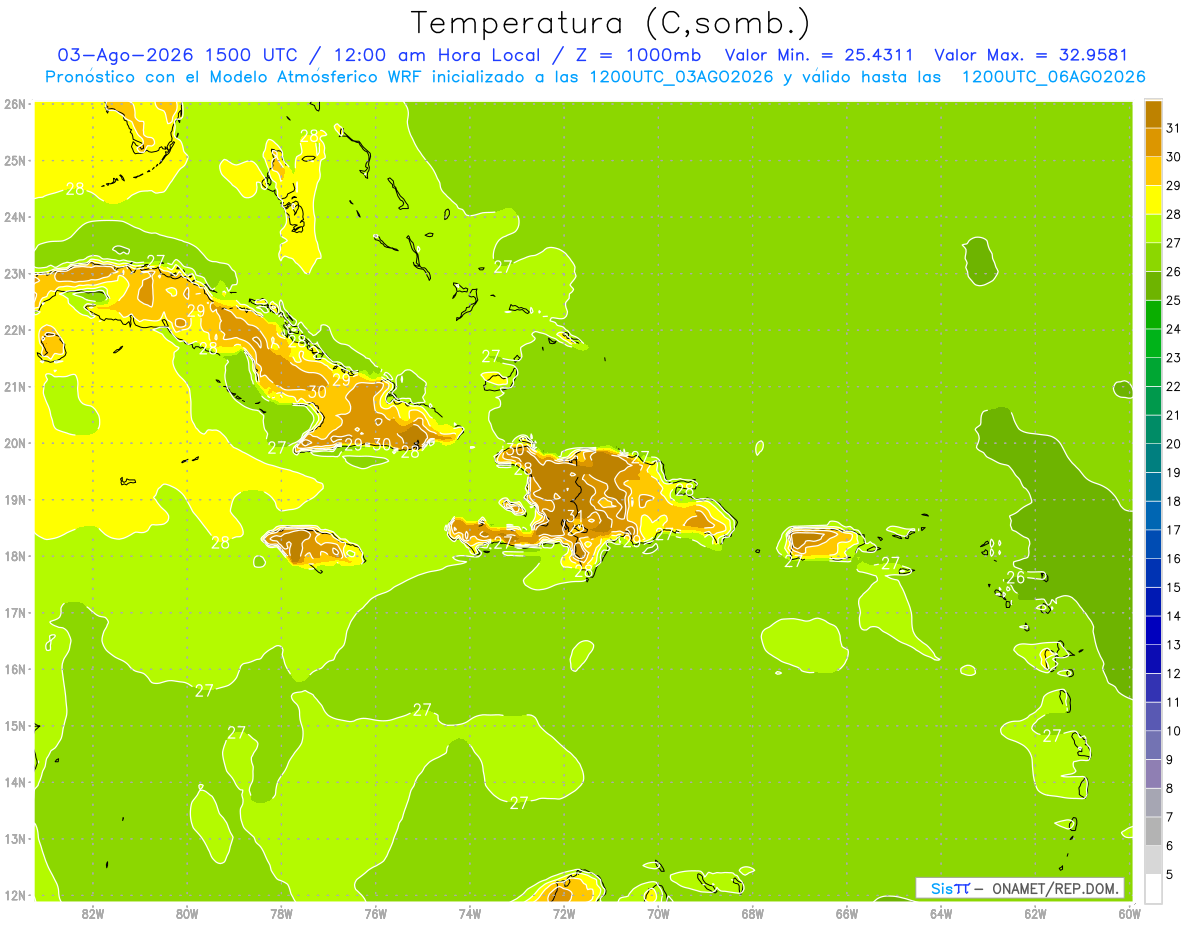The height and width of the screenshot is (927, 1200).
Task: Click the legend swatch between 25 and 26
Action: tap(1154, 286)
